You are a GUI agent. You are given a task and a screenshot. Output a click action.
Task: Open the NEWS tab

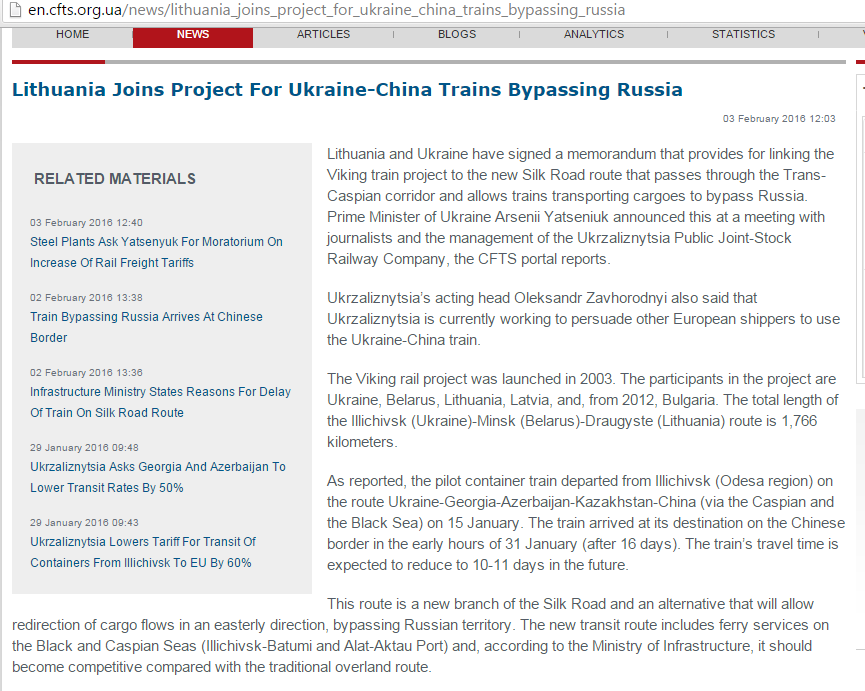coord(193,37)
